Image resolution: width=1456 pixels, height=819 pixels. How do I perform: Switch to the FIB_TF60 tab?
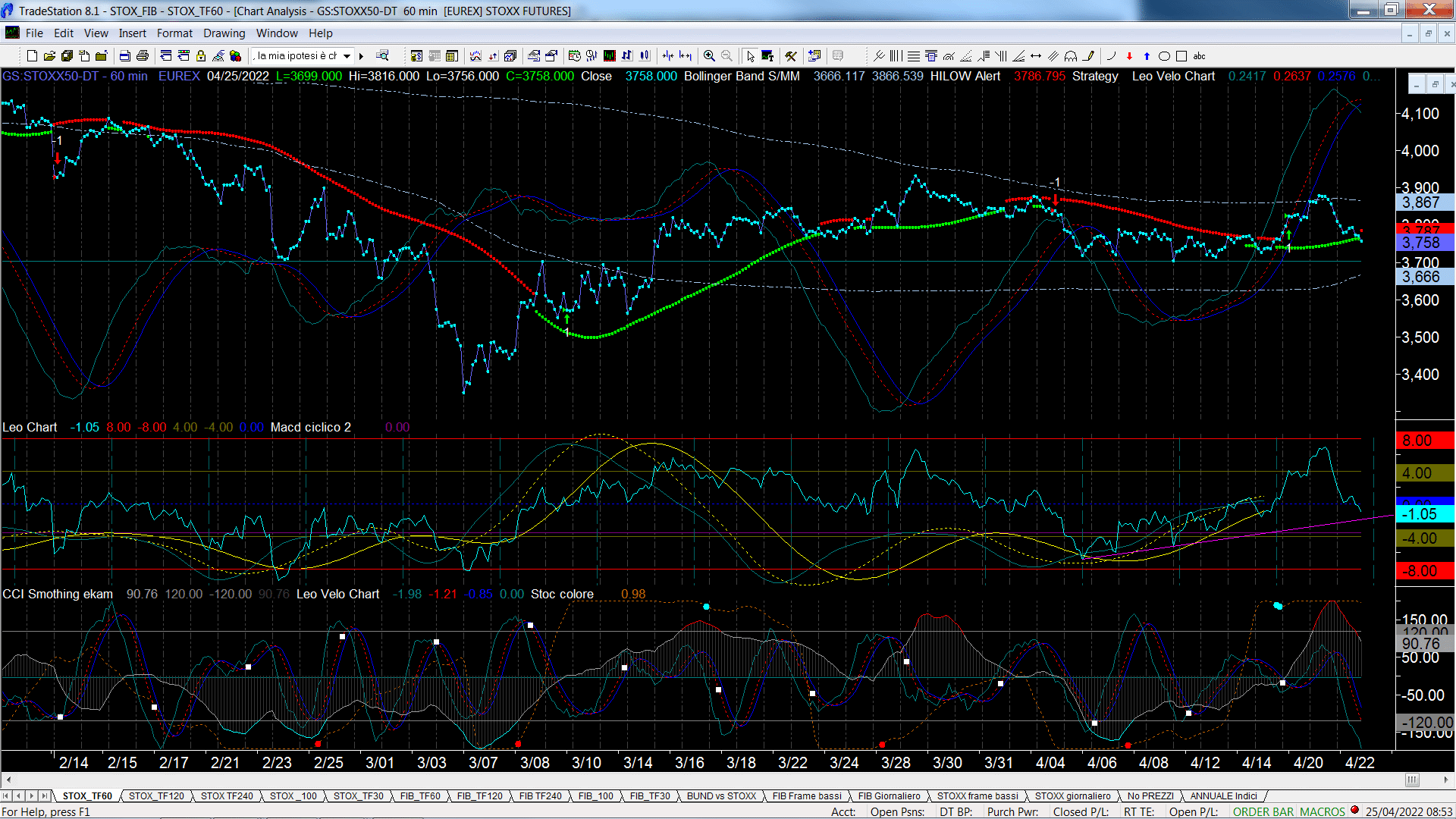tap(420, 795)
